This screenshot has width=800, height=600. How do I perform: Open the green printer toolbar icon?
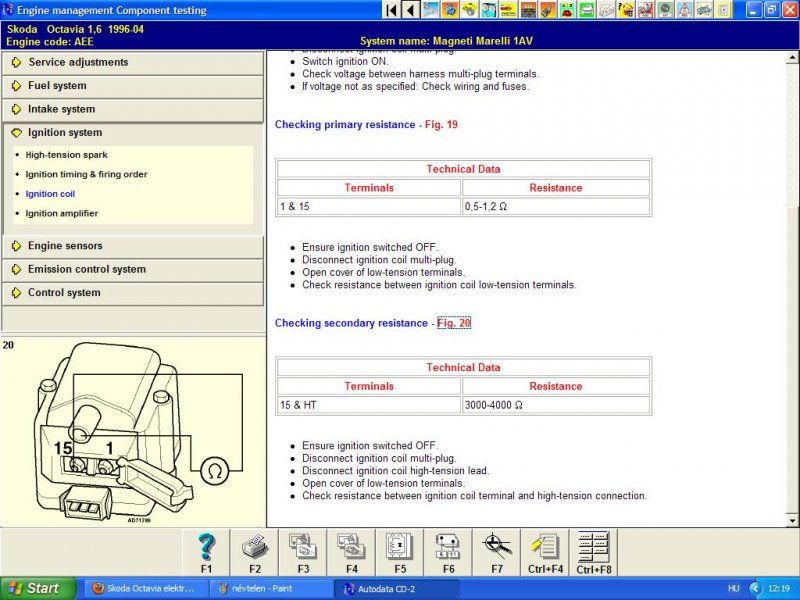coord(586,10)
